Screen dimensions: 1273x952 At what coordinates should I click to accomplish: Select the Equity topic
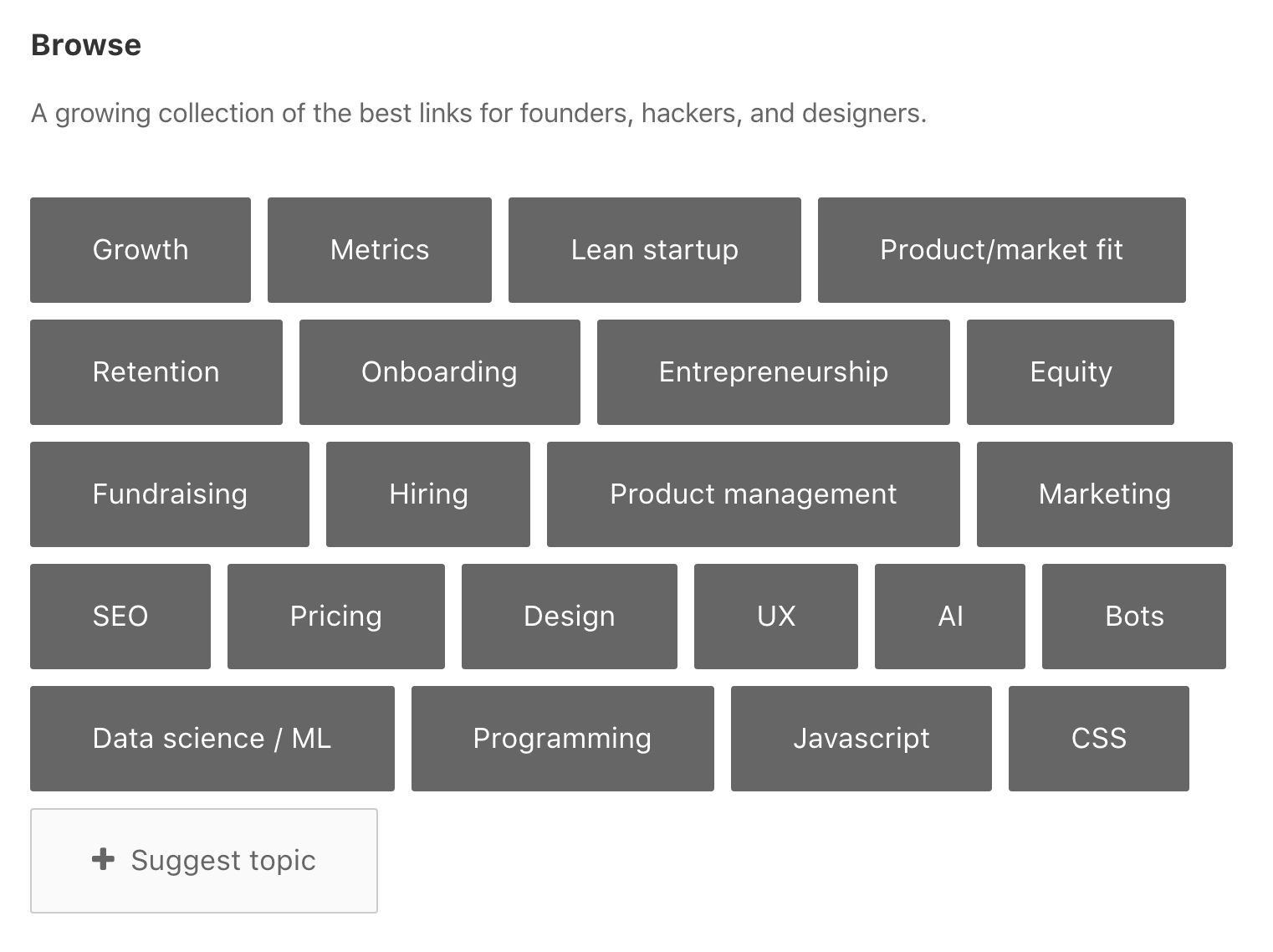click(x=1071, y=372)
